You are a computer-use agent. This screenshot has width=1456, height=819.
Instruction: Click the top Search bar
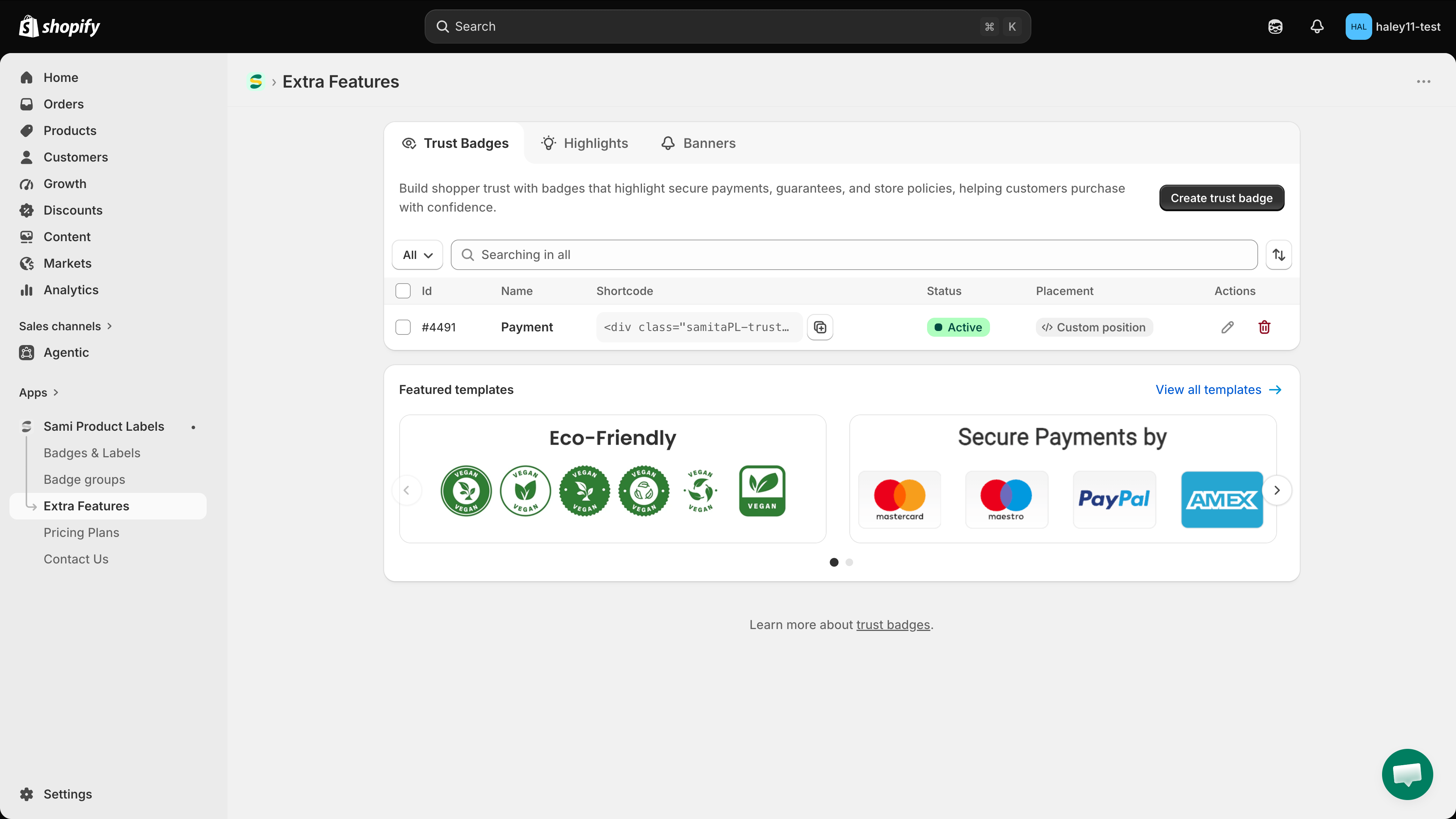(x=728, y=27)
